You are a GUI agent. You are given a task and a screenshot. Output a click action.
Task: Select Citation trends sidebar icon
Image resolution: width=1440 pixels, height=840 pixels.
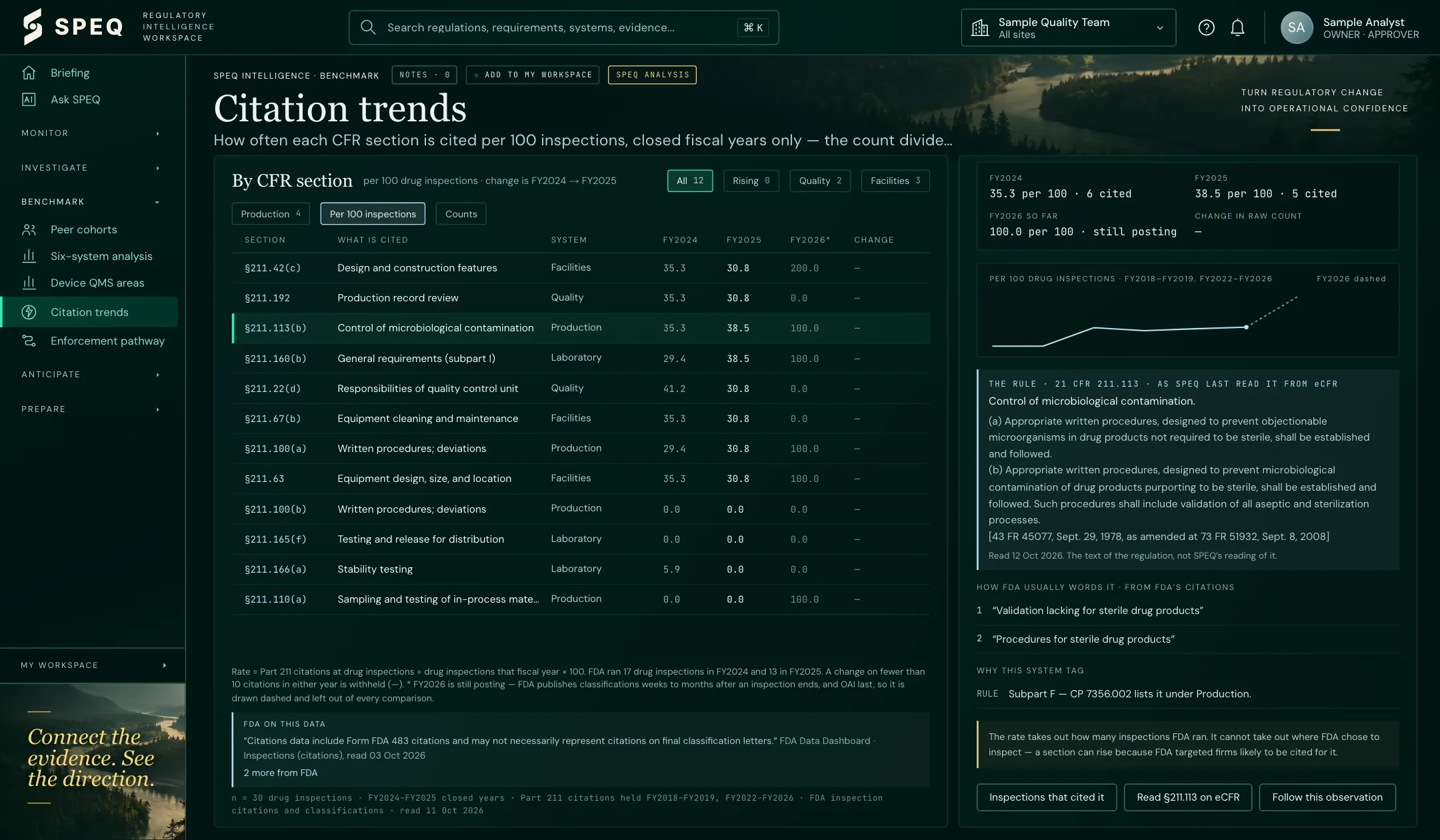pyautogui.click(x=29, y=312)
